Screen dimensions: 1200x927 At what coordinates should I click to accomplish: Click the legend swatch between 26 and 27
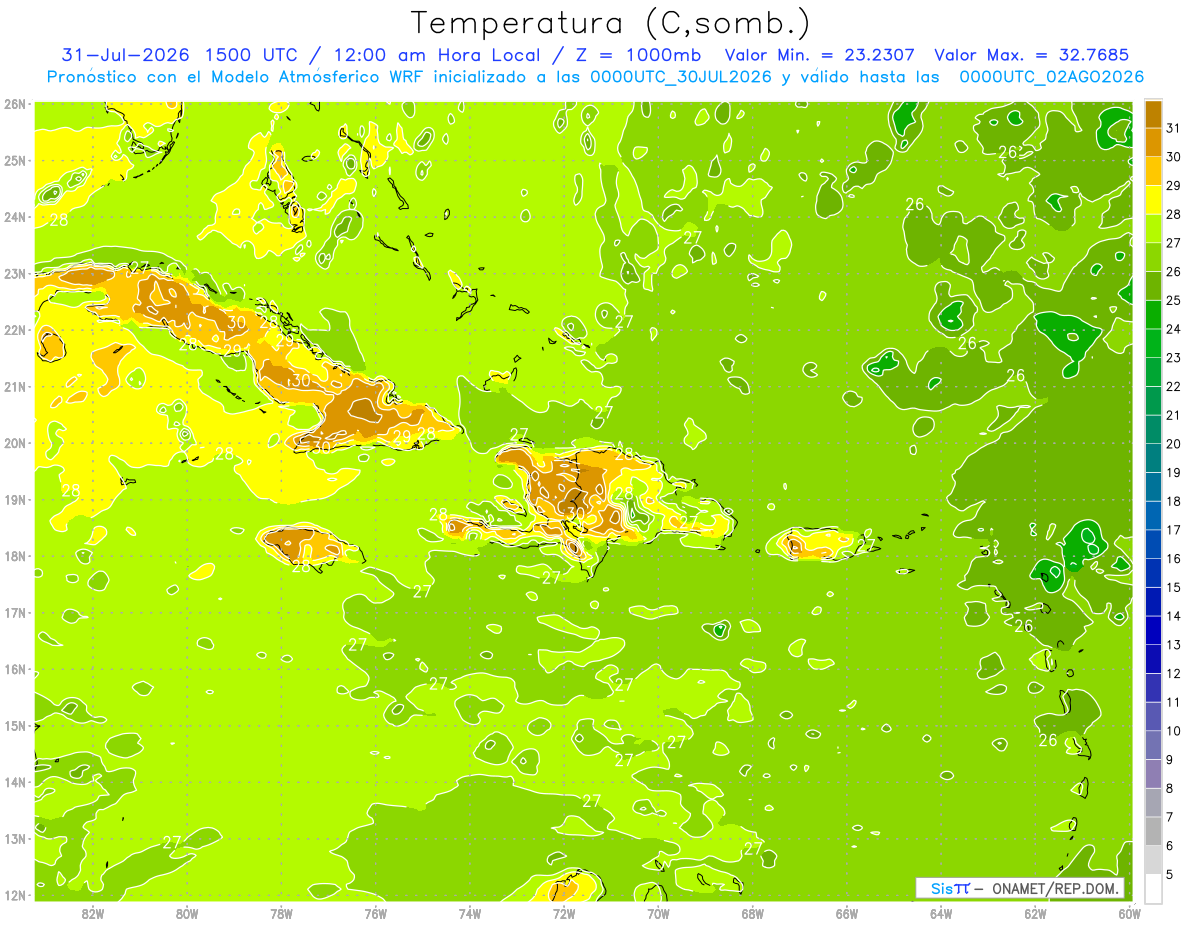pos(1153,257)
